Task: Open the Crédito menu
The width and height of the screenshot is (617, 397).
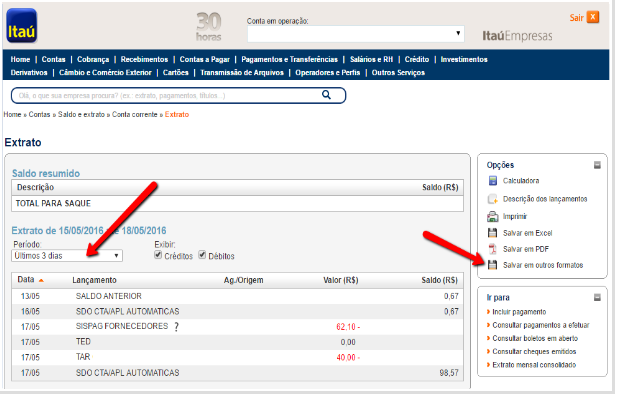Action: 417,59
